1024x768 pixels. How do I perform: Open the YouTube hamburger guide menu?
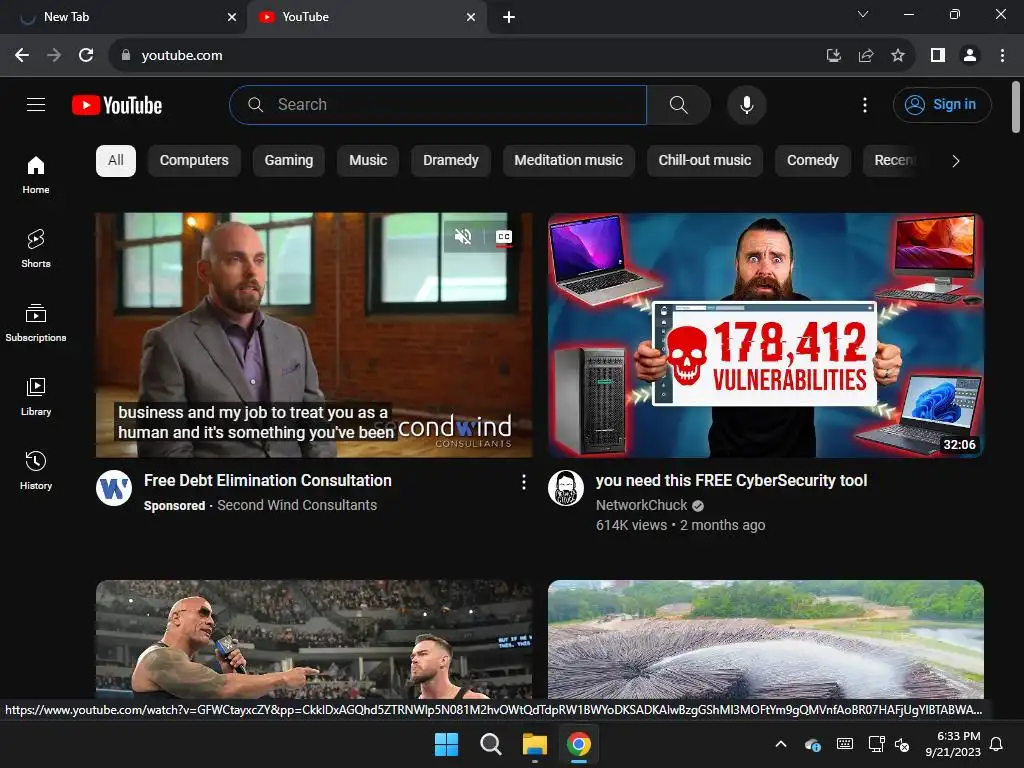click(x=36, y=104)
